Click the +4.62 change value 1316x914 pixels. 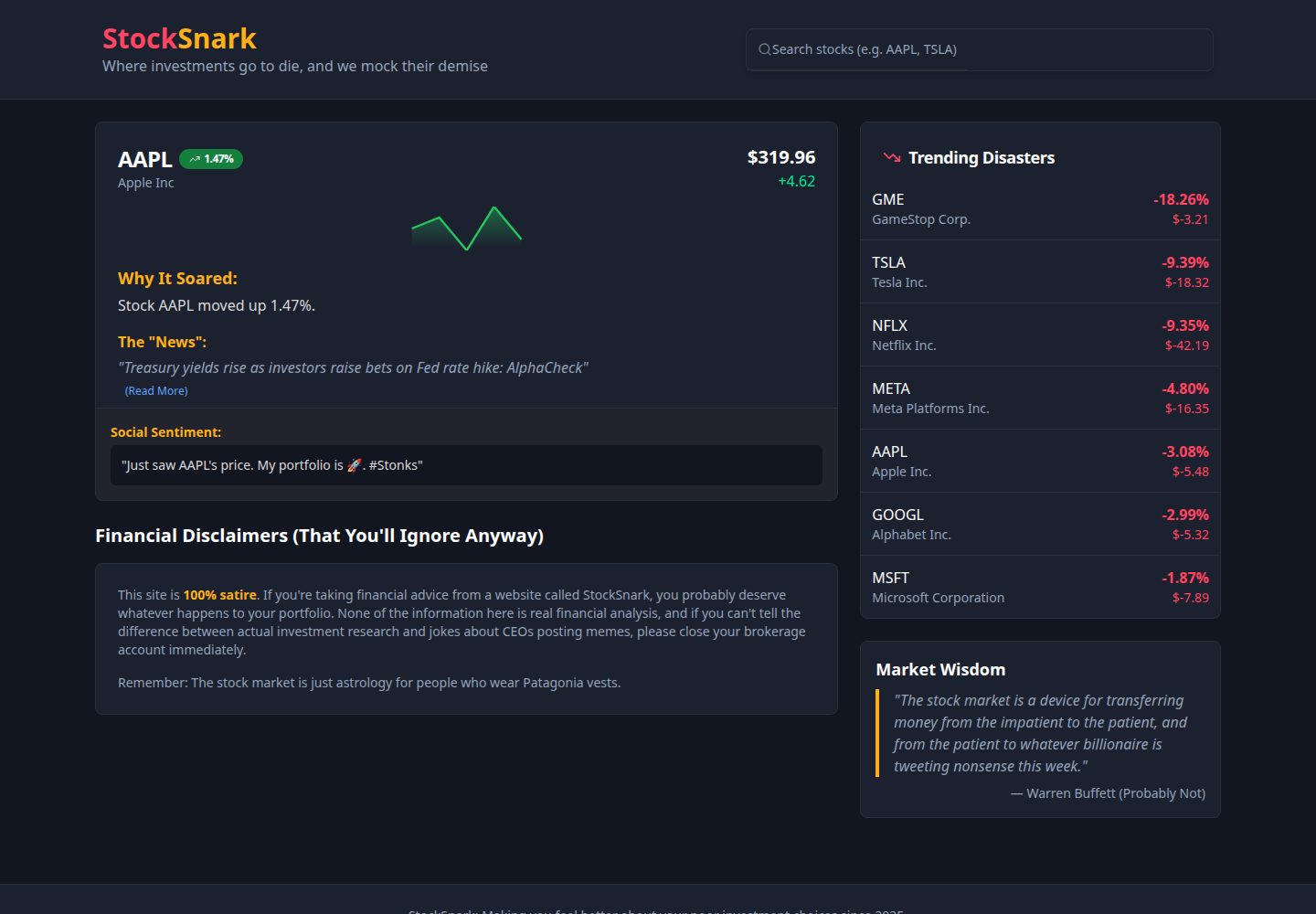(x=796, y=181)
